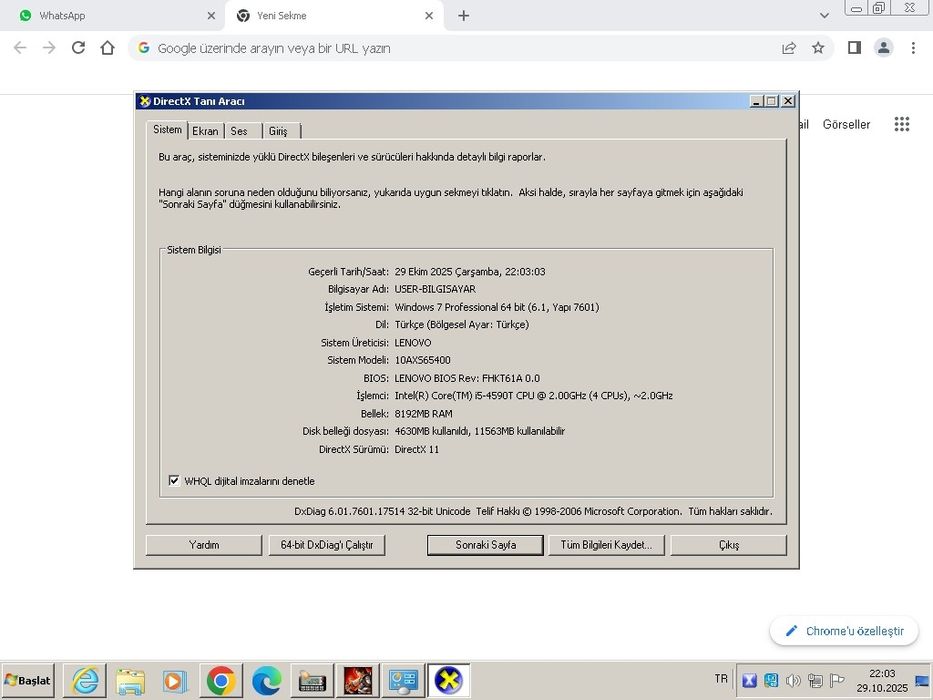Click the blue X tray icon

(749, 680)
